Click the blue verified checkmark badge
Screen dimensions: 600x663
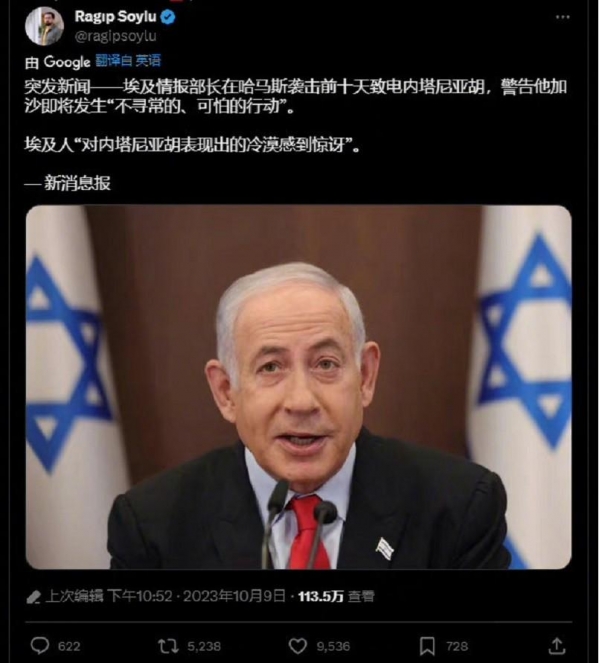tap(168, 17)
